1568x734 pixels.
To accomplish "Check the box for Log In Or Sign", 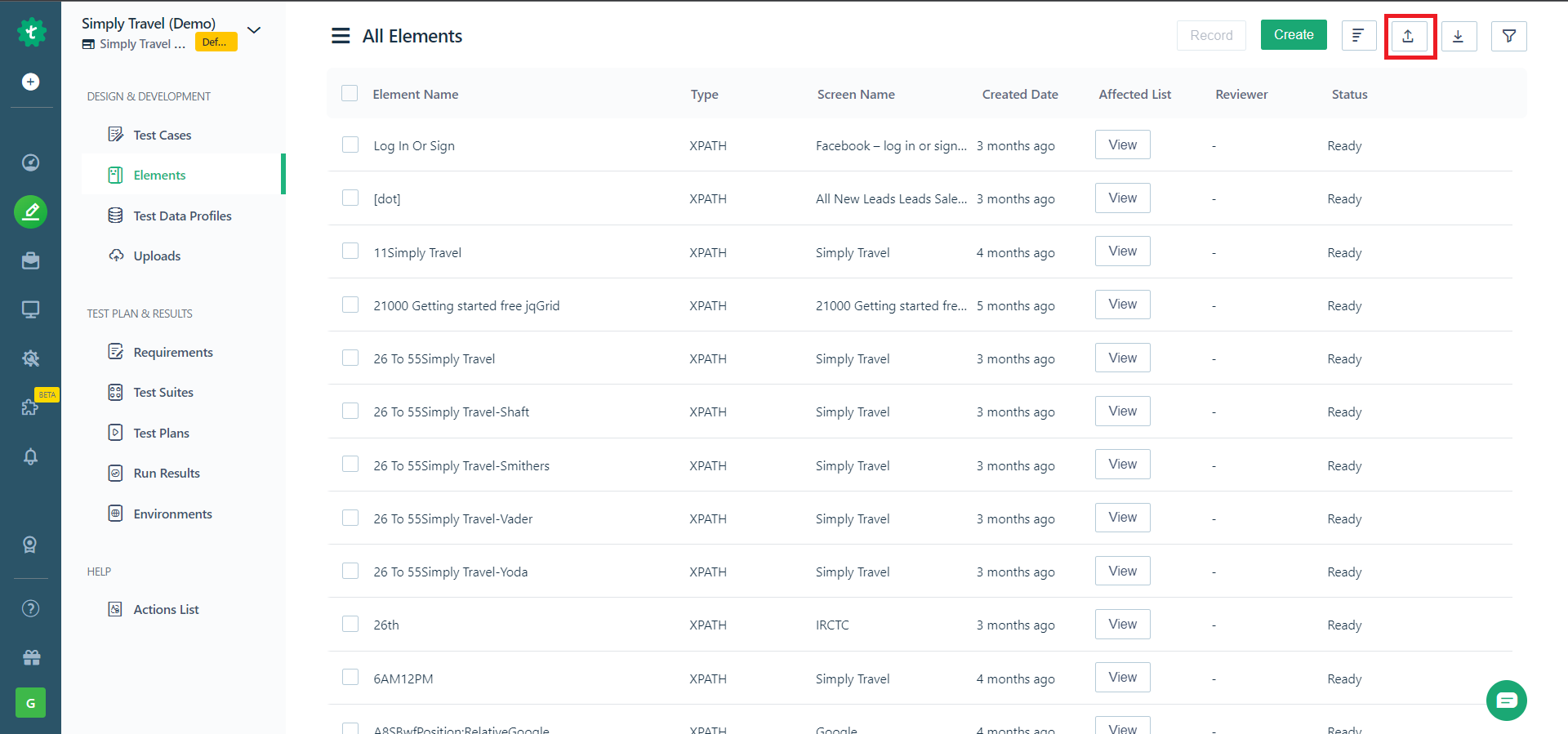I will (x=350, y=145).
